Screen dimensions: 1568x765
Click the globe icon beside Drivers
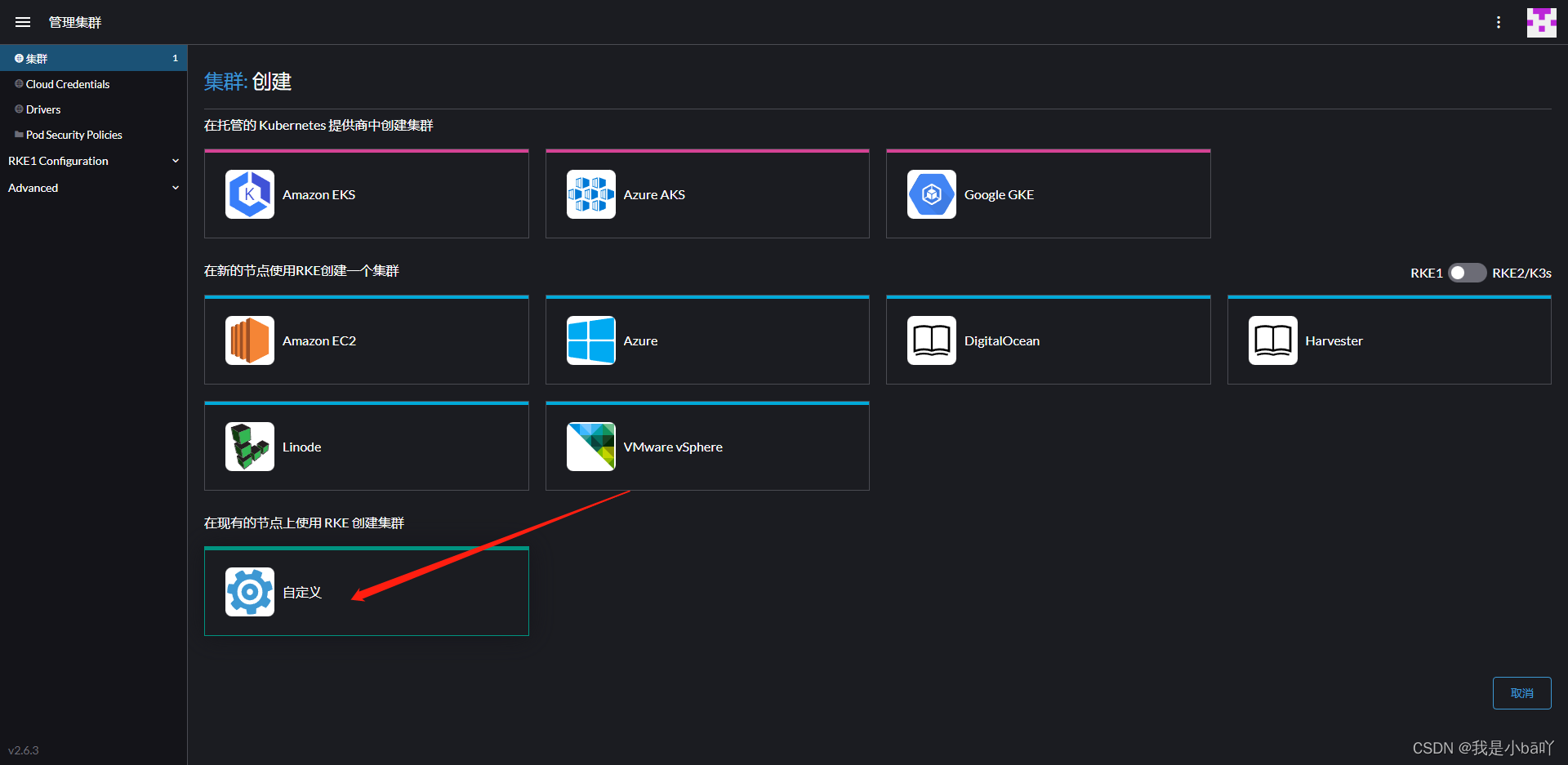[x=19, y=109]
